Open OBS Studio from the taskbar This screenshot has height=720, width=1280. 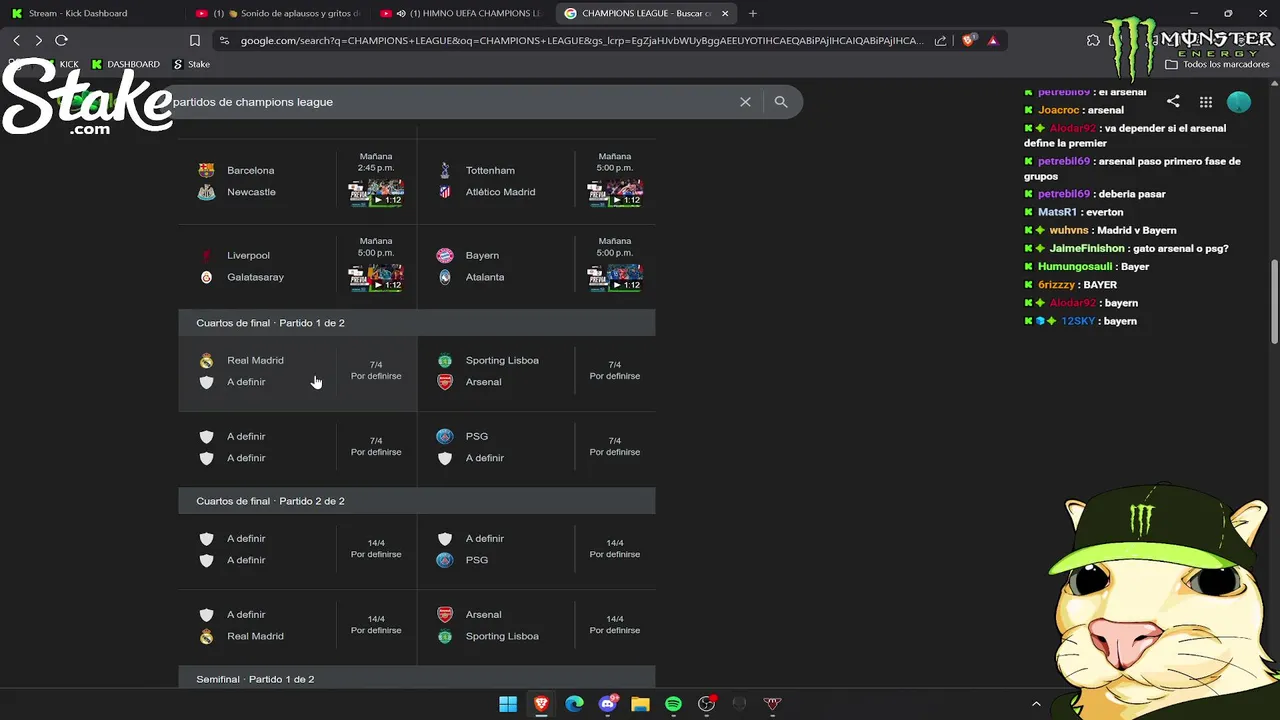[707, 704]
